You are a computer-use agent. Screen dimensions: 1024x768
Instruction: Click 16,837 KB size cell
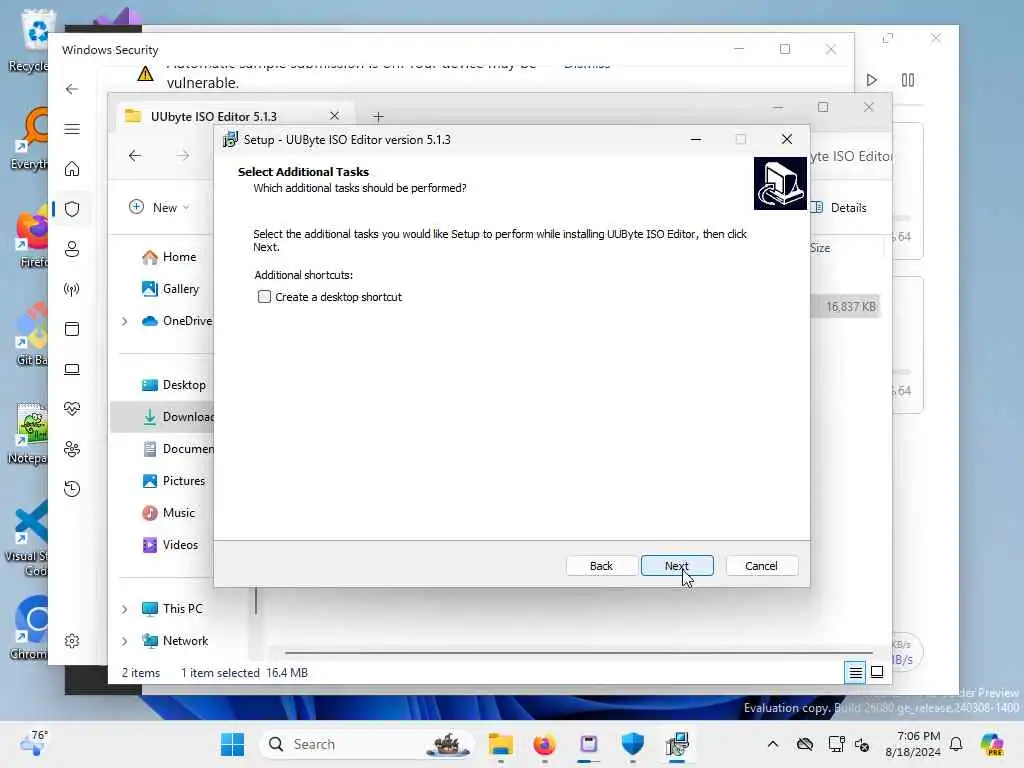851,307
